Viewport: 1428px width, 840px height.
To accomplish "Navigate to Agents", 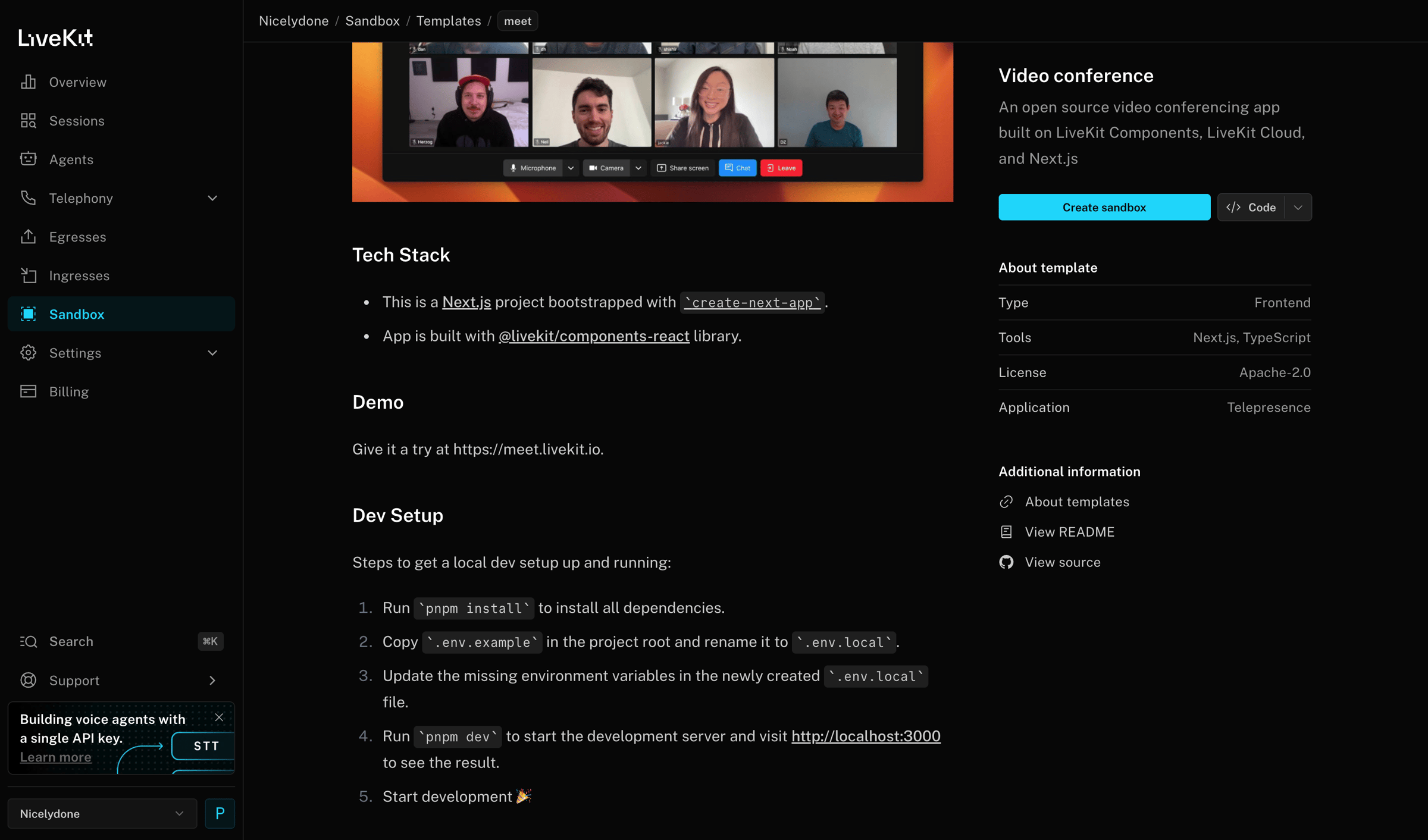I will 121,159.
